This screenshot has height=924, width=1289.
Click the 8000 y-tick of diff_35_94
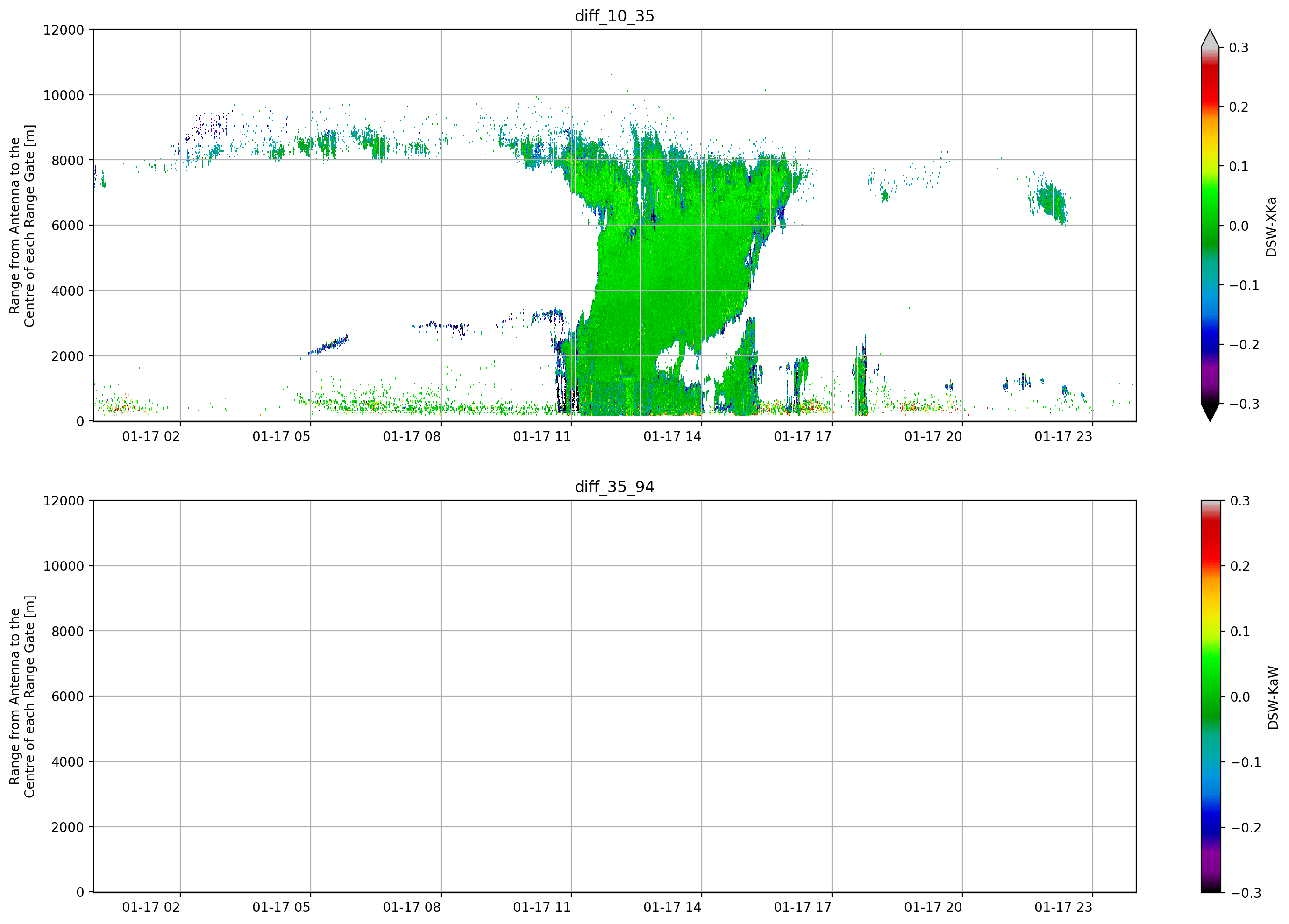pyautogui.click(x=68, y=632)
